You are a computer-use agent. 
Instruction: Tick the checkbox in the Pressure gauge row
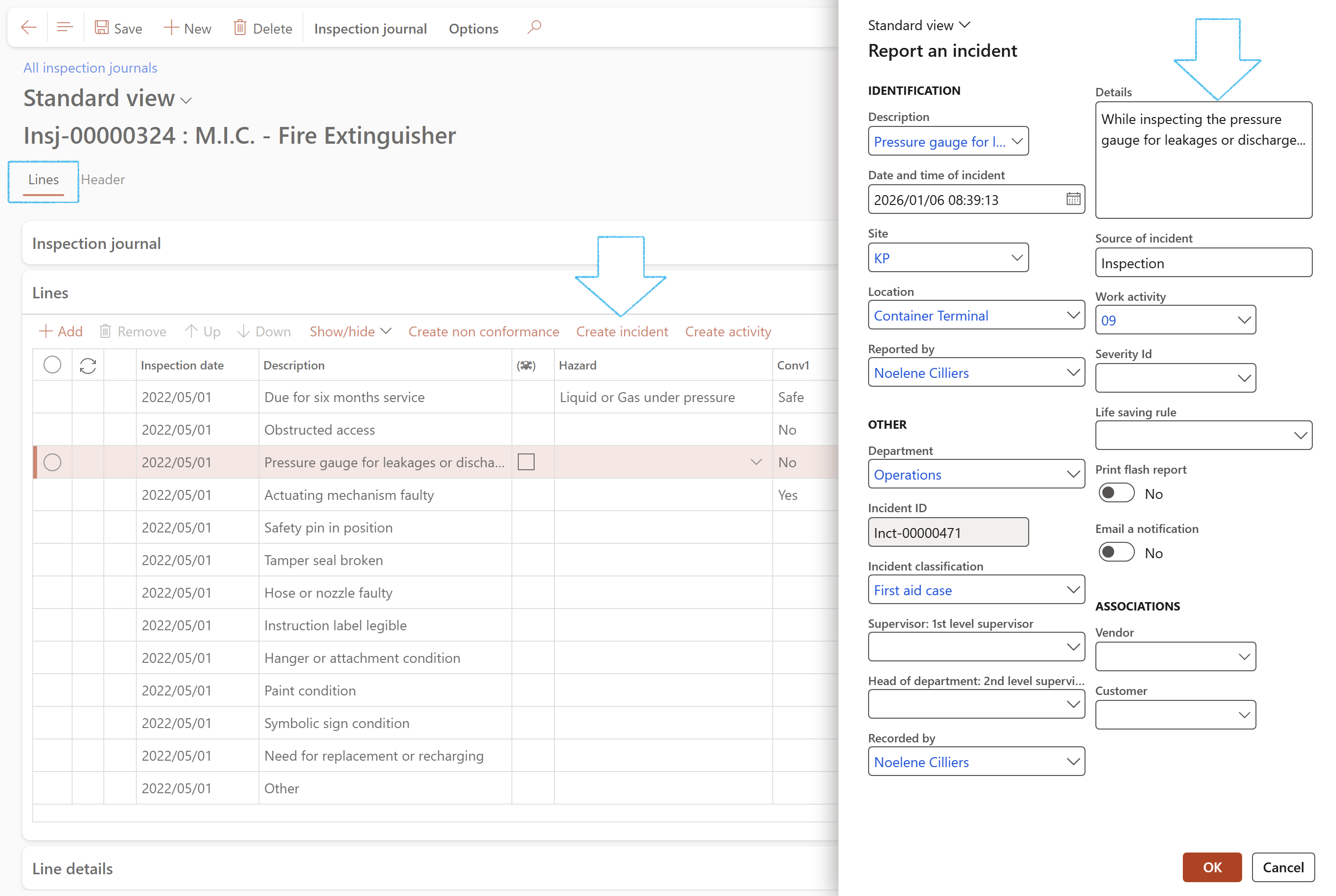tap(526, 462)
